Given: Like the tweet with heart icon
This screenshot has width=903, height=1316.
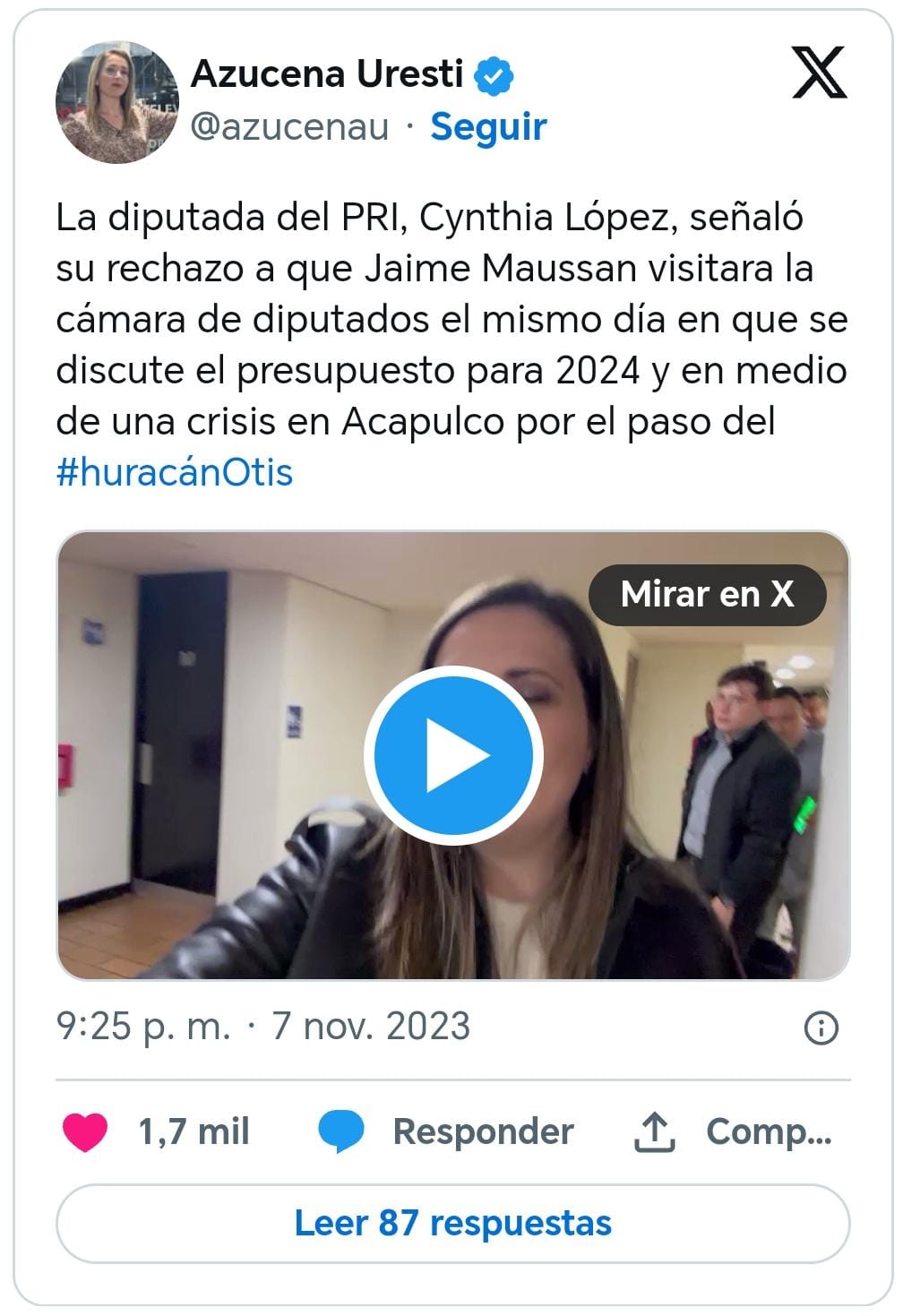Looking at the screenshot, I should (x=85, y=1131).
